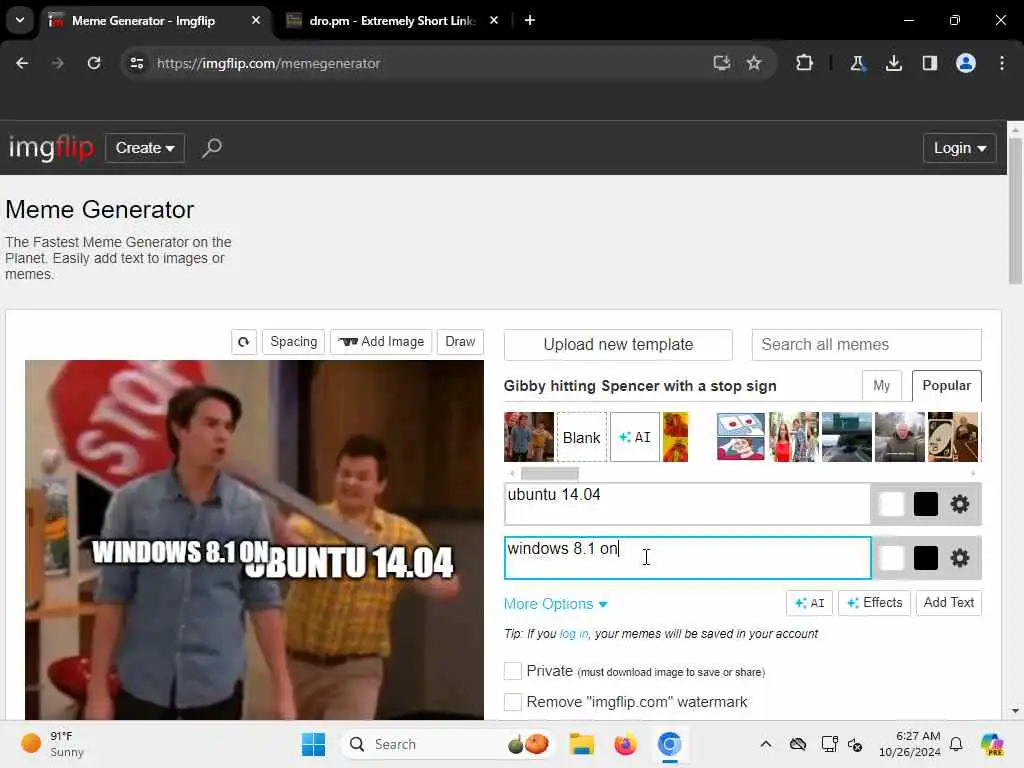Expand the Login dropdown

[959, 148]
